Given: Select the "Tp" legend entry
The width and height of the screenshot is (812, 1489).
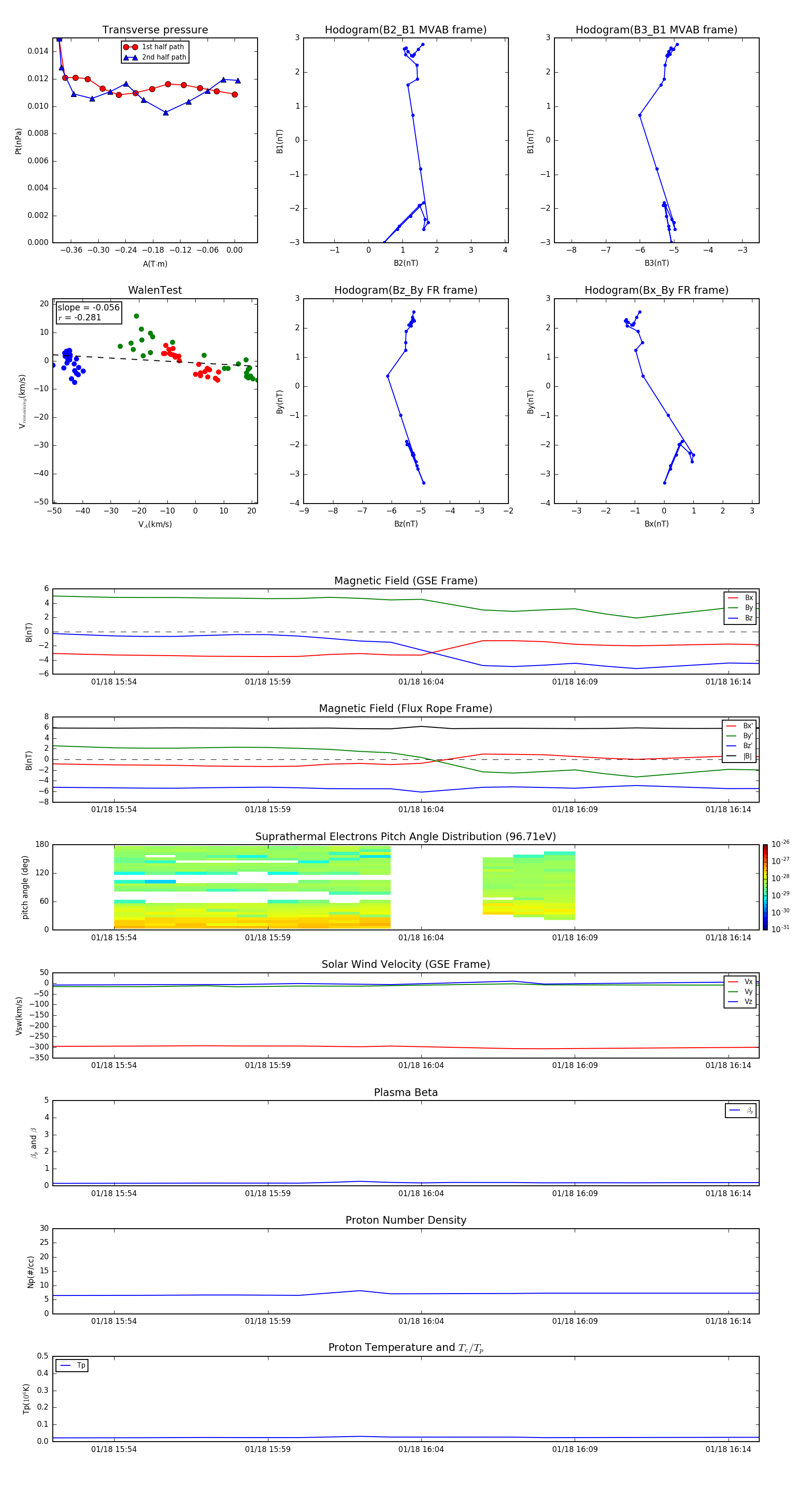Looking at the screenshot, I should click(73, 1365).
